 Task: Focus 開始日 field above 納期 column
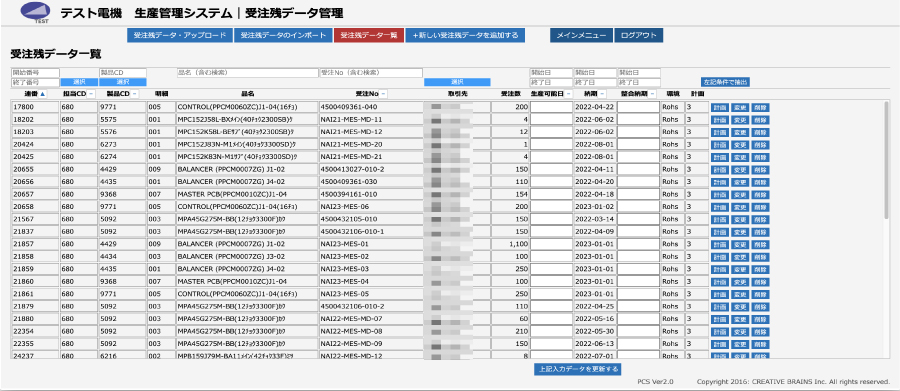tap(595, 73)
